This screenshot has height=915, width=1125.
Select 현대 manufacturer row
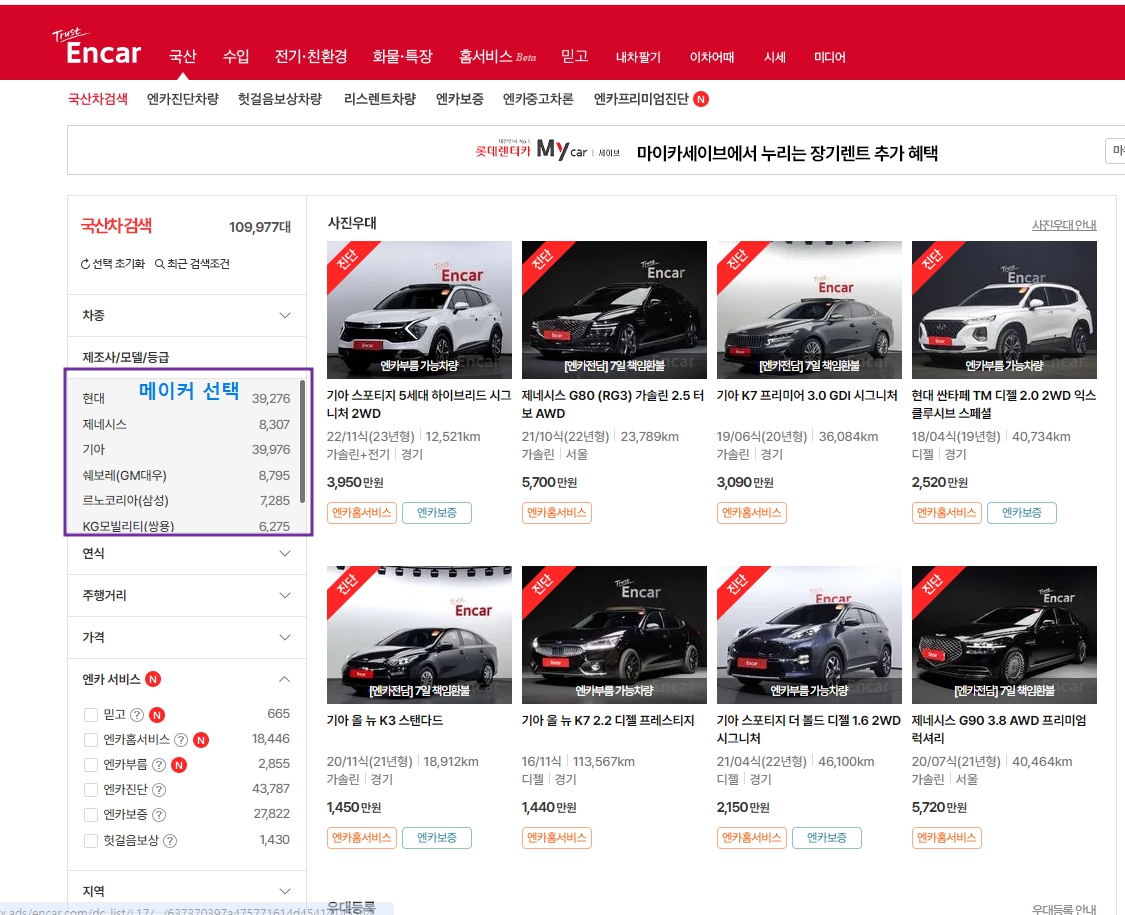tap(186, 398)
